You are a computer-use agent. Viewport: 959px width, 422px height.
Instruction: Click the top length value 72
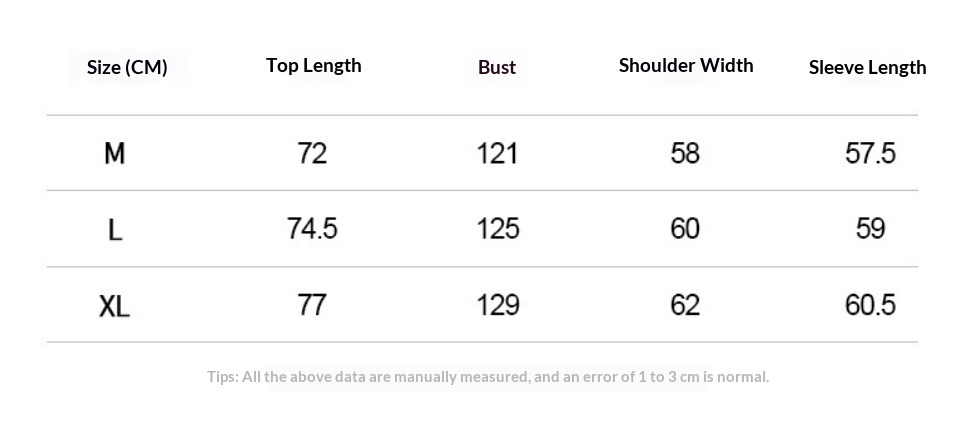tap(312, 153)
